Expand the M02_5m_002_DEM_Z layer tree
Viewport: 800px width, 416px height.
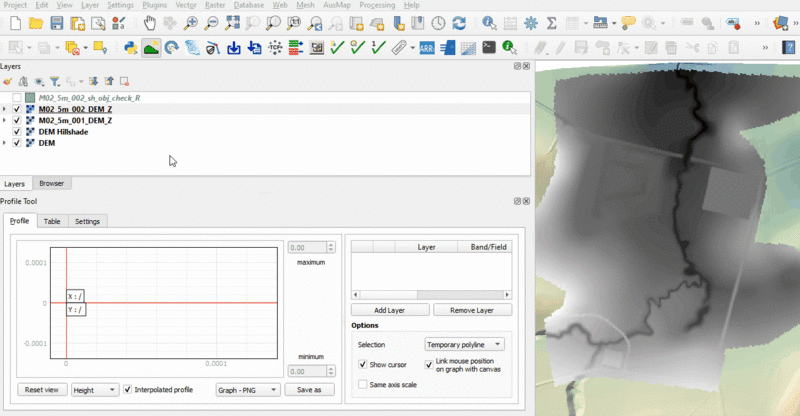(x=6, y=109)
